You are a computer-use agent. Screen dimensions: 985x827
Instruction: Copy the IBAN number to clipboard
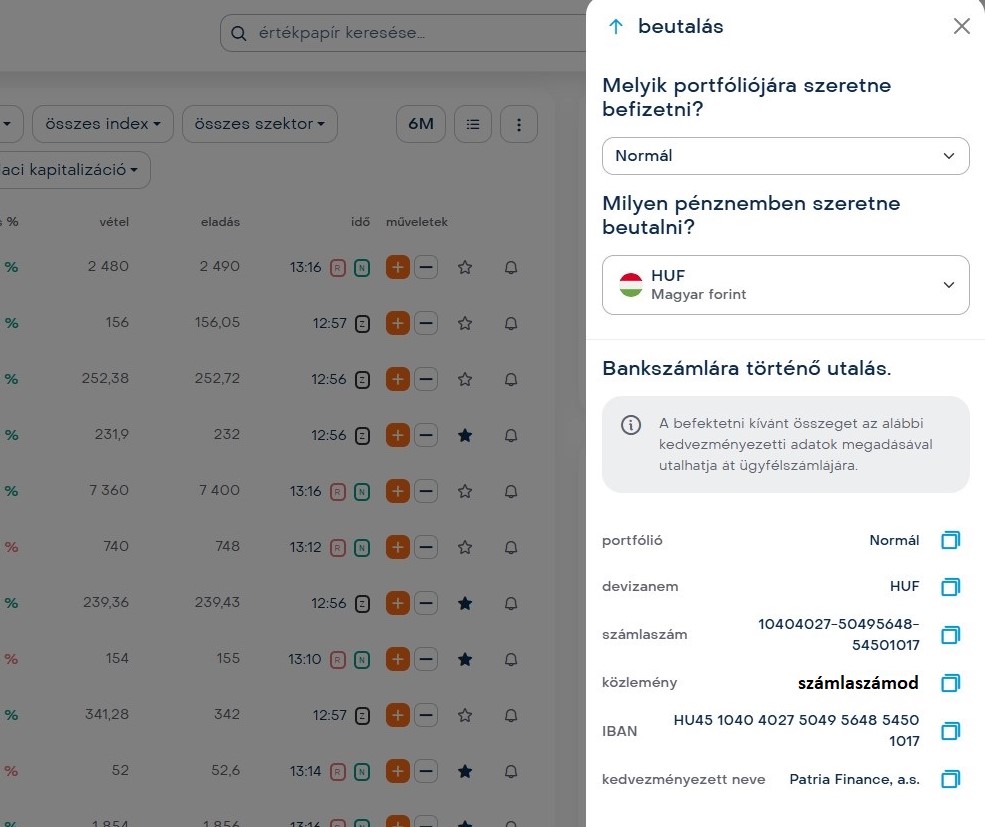950,731
